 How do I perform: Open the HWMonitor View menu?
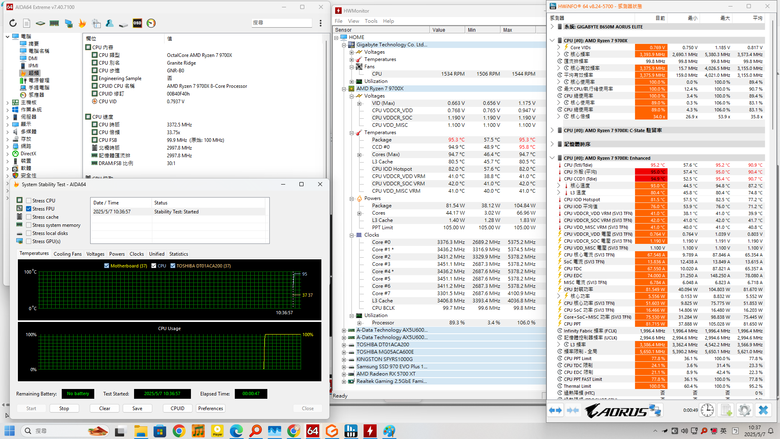(354, 21)
